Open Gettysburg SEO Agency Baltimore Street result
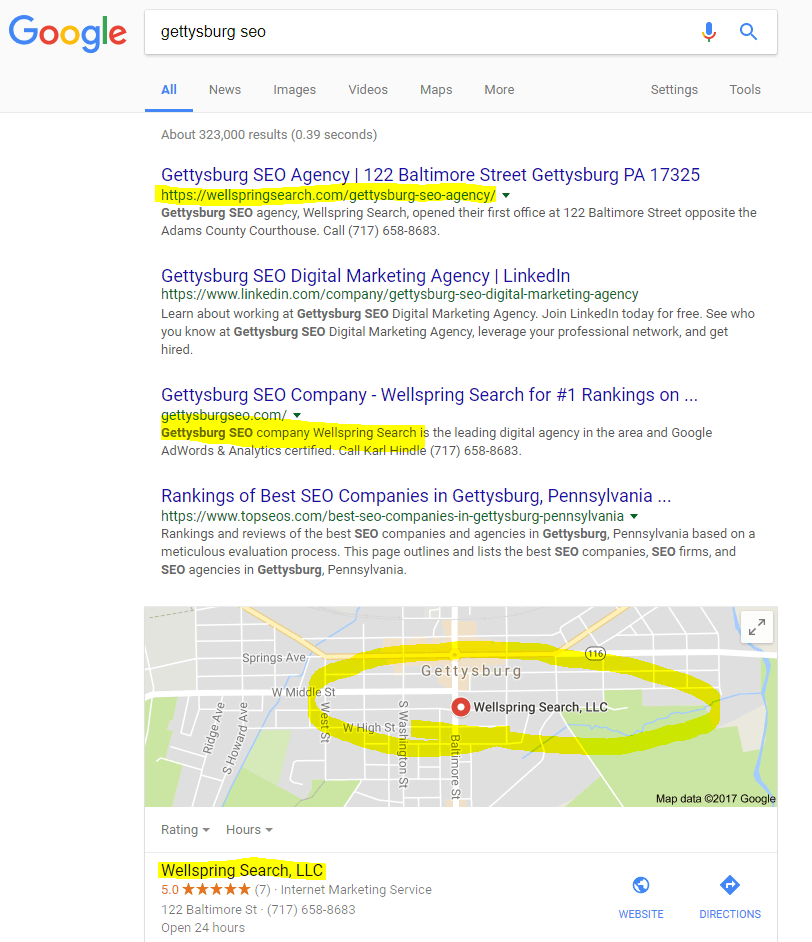812x942 pixels. tap(431, 175)
